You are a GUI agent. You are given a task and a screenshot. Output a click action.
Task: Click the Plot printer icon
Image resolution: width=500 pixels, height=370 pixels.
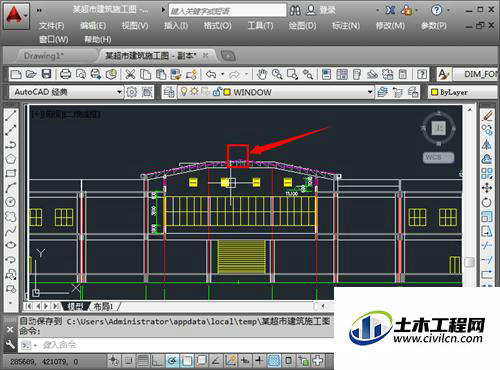pos(65,74)
